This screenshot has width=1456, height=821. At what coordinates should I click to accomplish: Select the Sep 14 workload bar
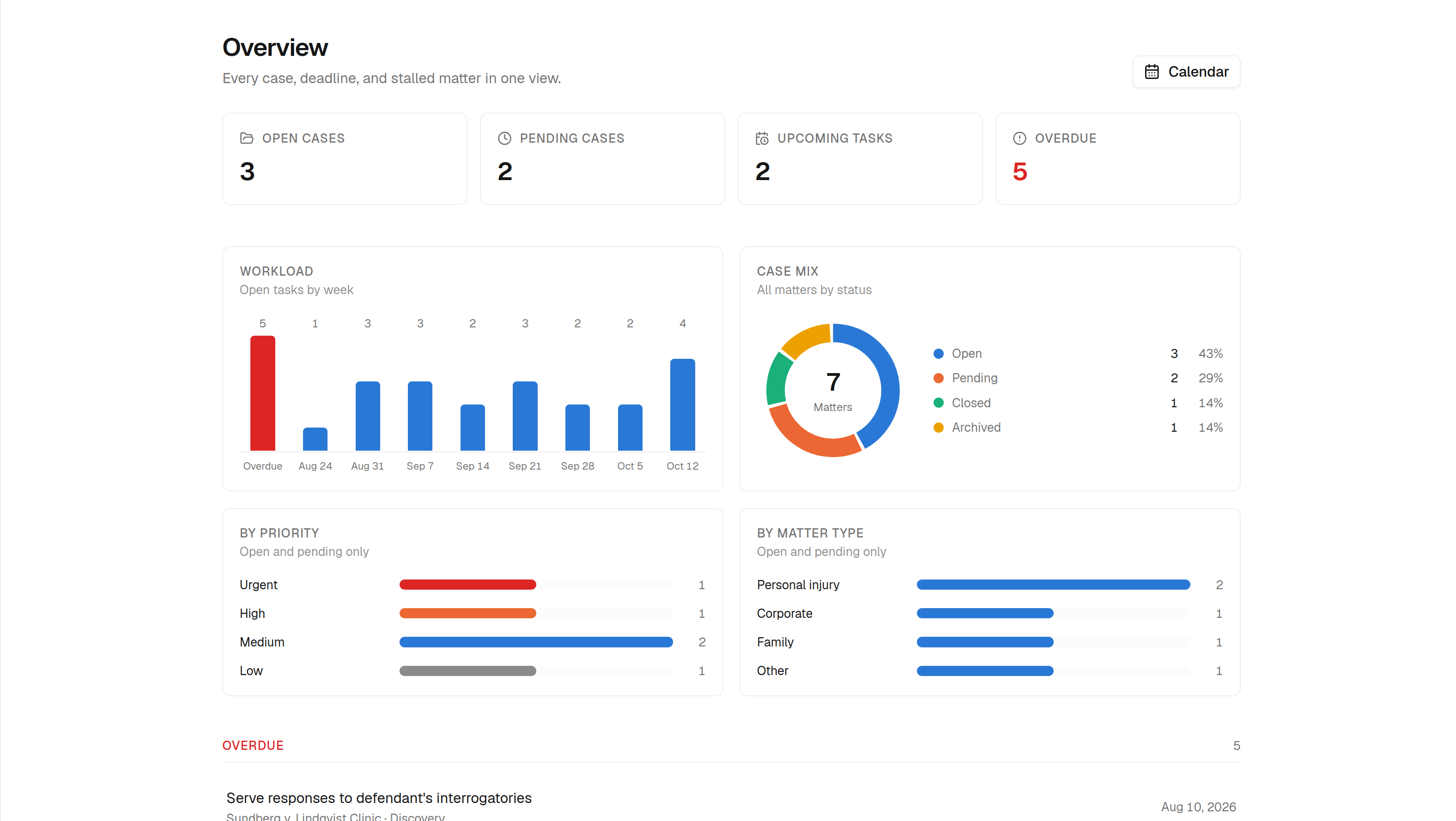coord(473,427)
